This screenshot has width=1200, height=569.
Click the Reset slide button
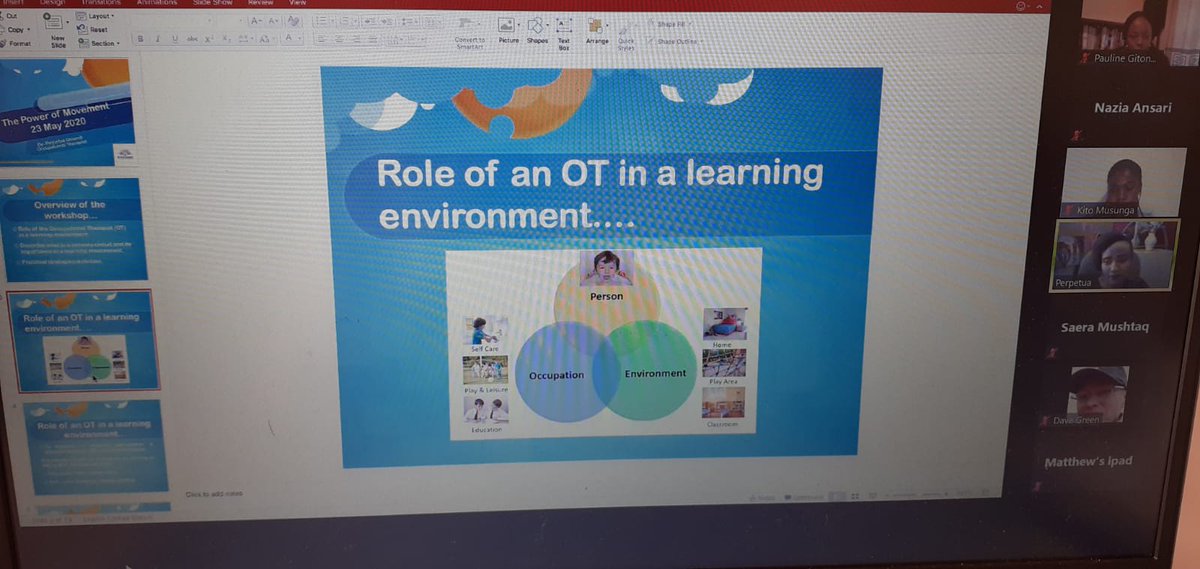[92, 30]
